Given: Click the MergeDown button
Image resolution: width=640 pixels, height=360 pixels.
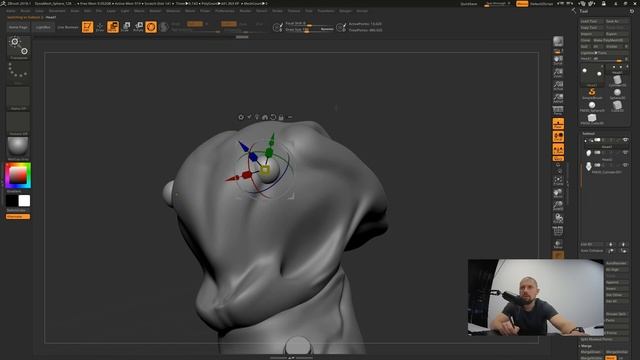Looking at the screenshot, I should pos(591,352).
